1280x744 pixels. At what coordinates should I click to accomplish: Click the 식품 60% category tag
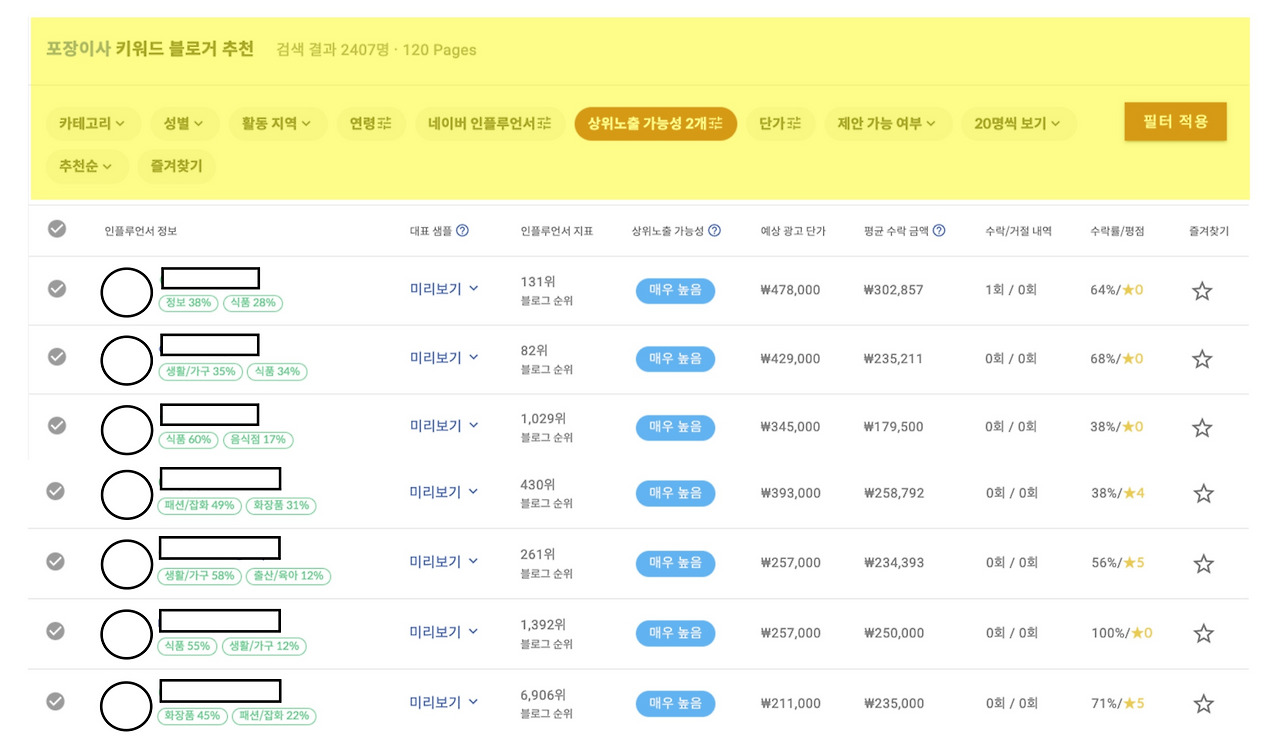188,439
